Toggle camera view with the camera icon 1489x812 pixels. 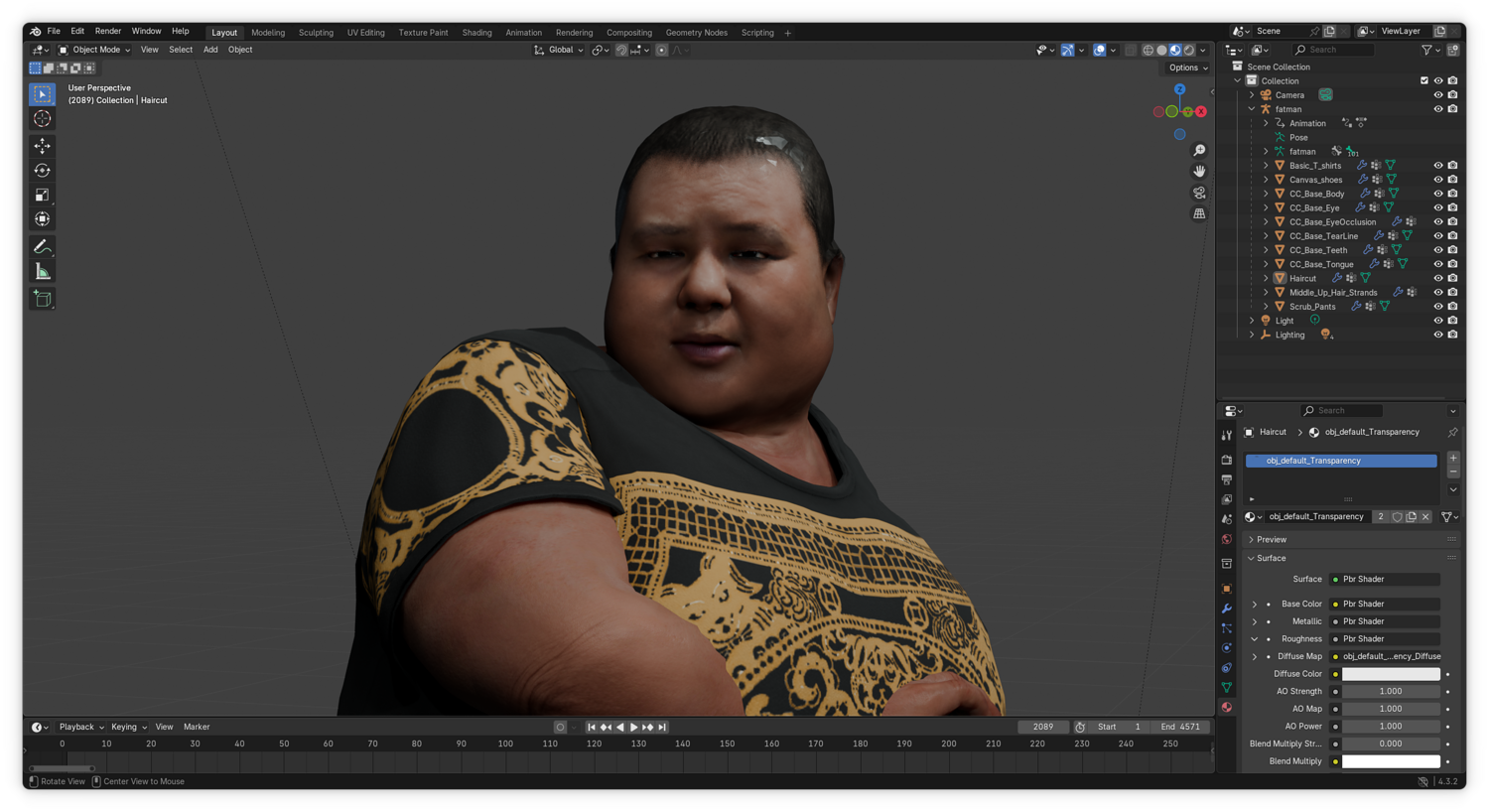click(1199, 193)
